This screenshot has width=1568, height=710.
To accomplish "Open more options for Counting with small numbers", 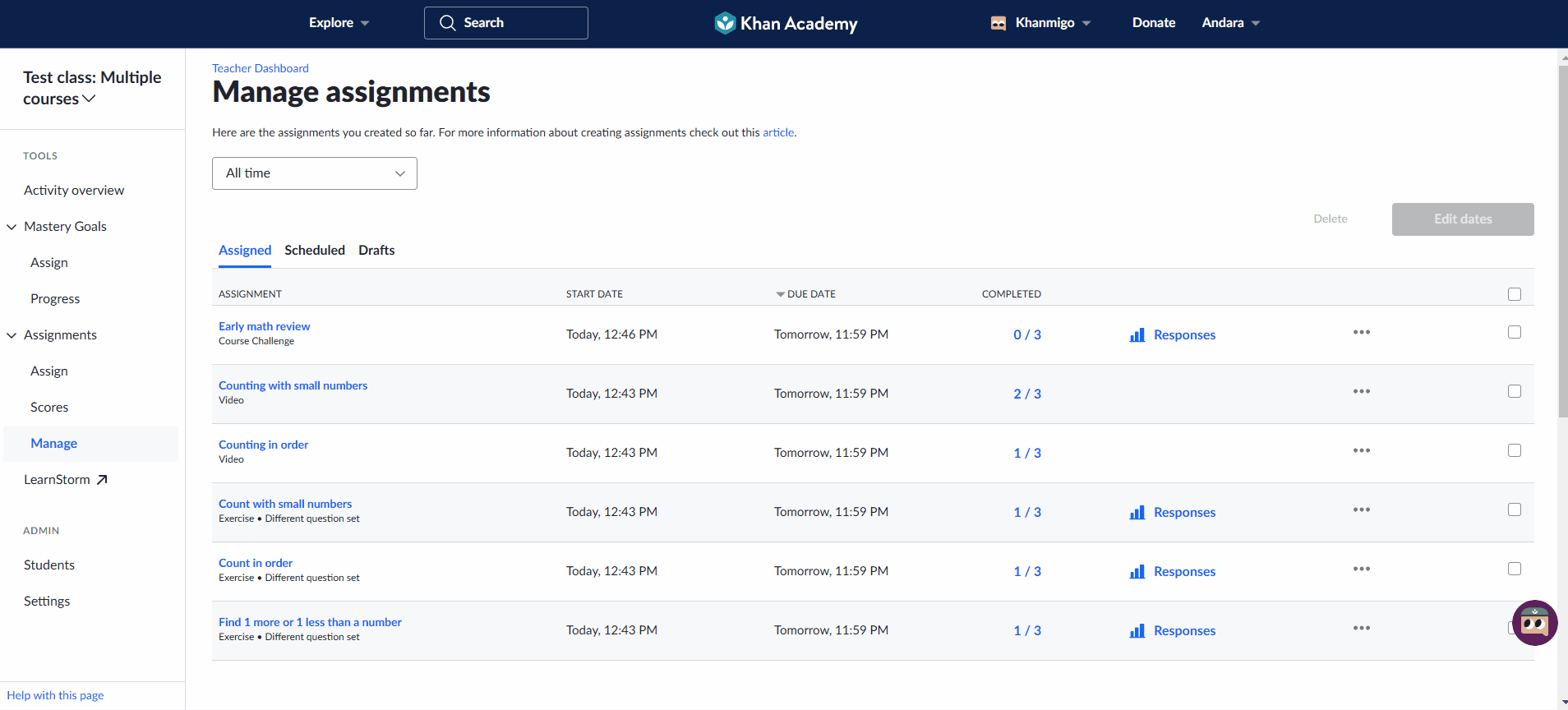I will coord(1362,391).
